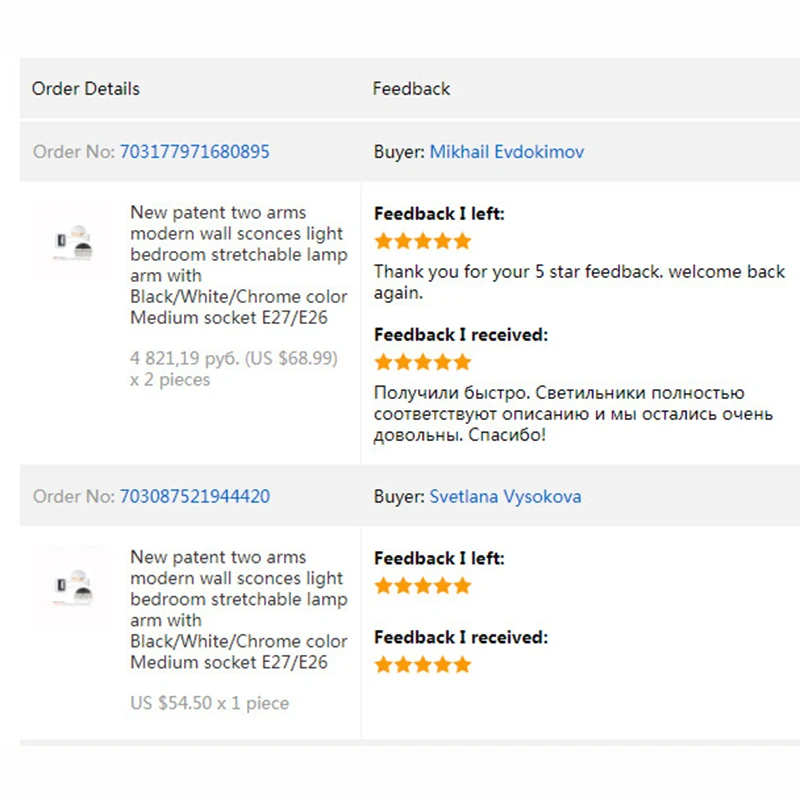
Task: Open first order's product title text
Action: [x=238, y=265]
